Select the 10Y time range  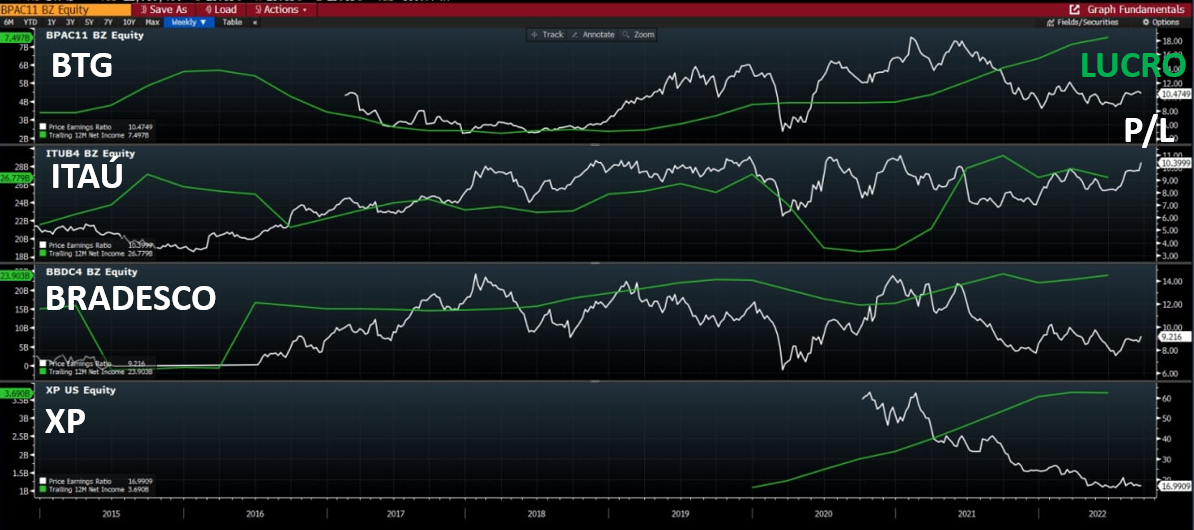tap(129, 23)
